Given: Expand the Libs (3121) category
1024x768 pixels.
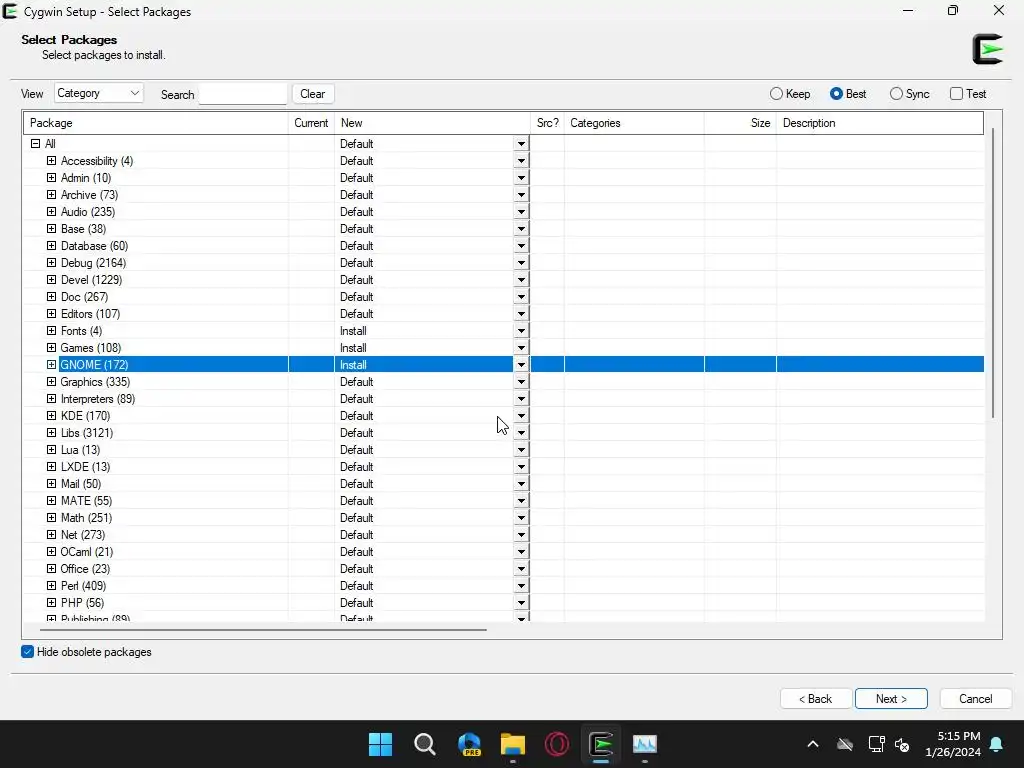Looking at the screenshot, I should [52, 432].
